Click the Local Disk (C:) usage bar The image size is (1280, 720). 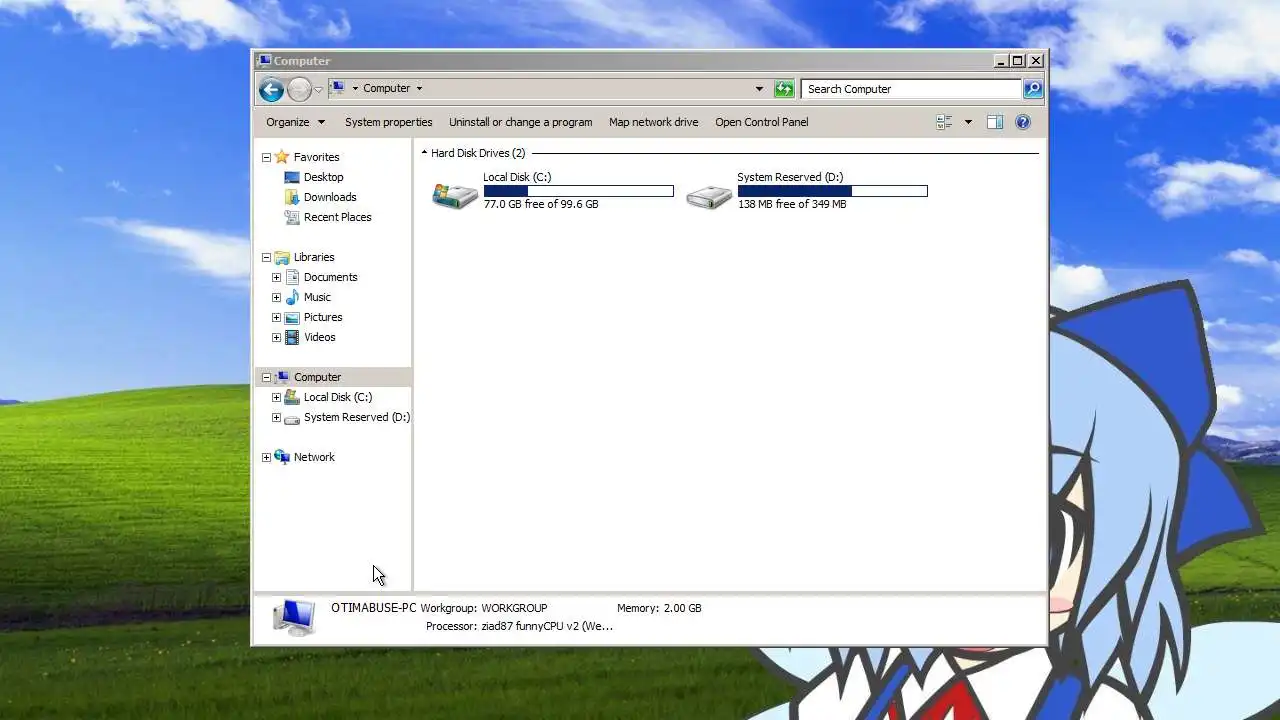click(x=578, y=191)
